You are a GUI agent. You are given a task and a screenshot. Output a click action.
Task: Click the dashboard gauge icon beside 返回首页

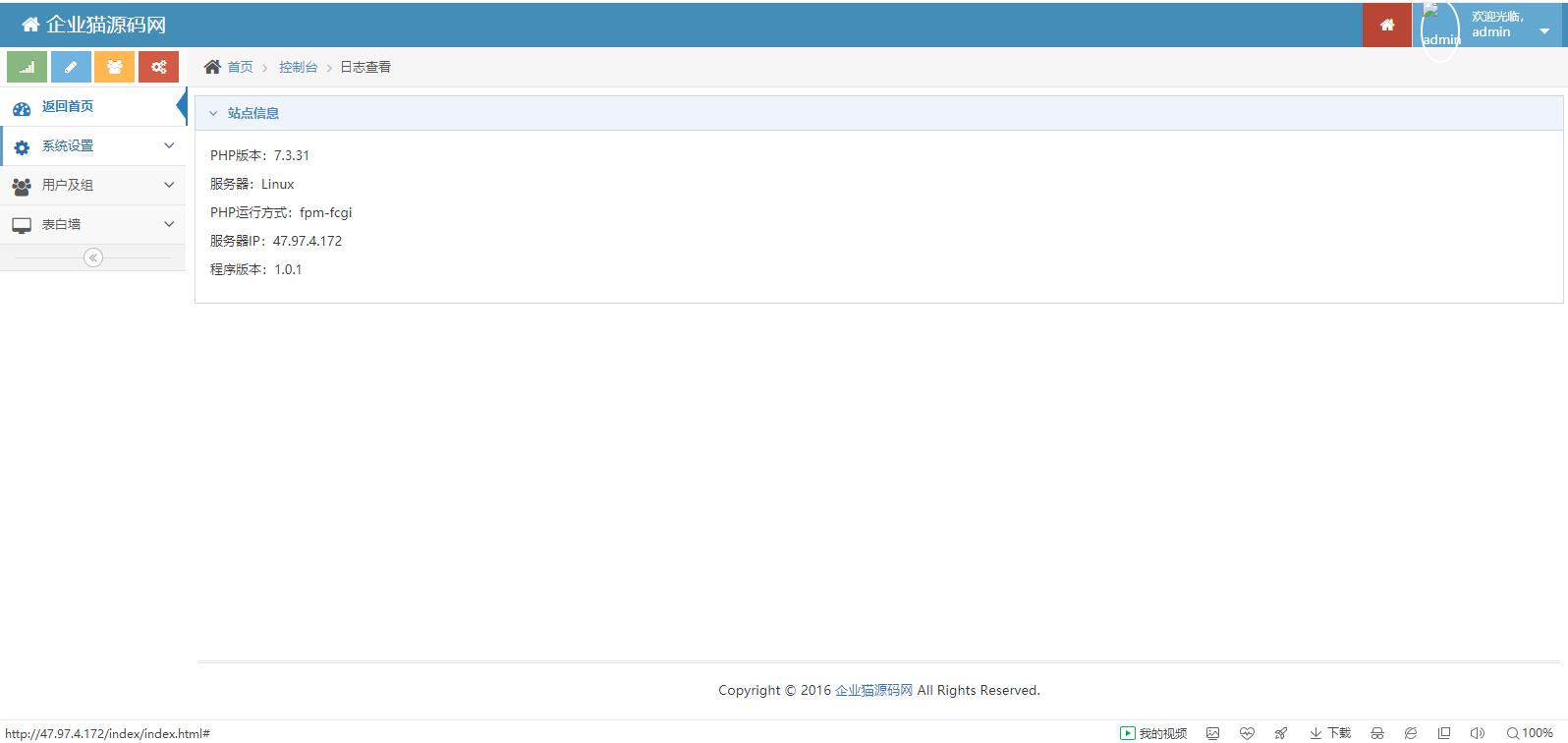tap(22, 107)
